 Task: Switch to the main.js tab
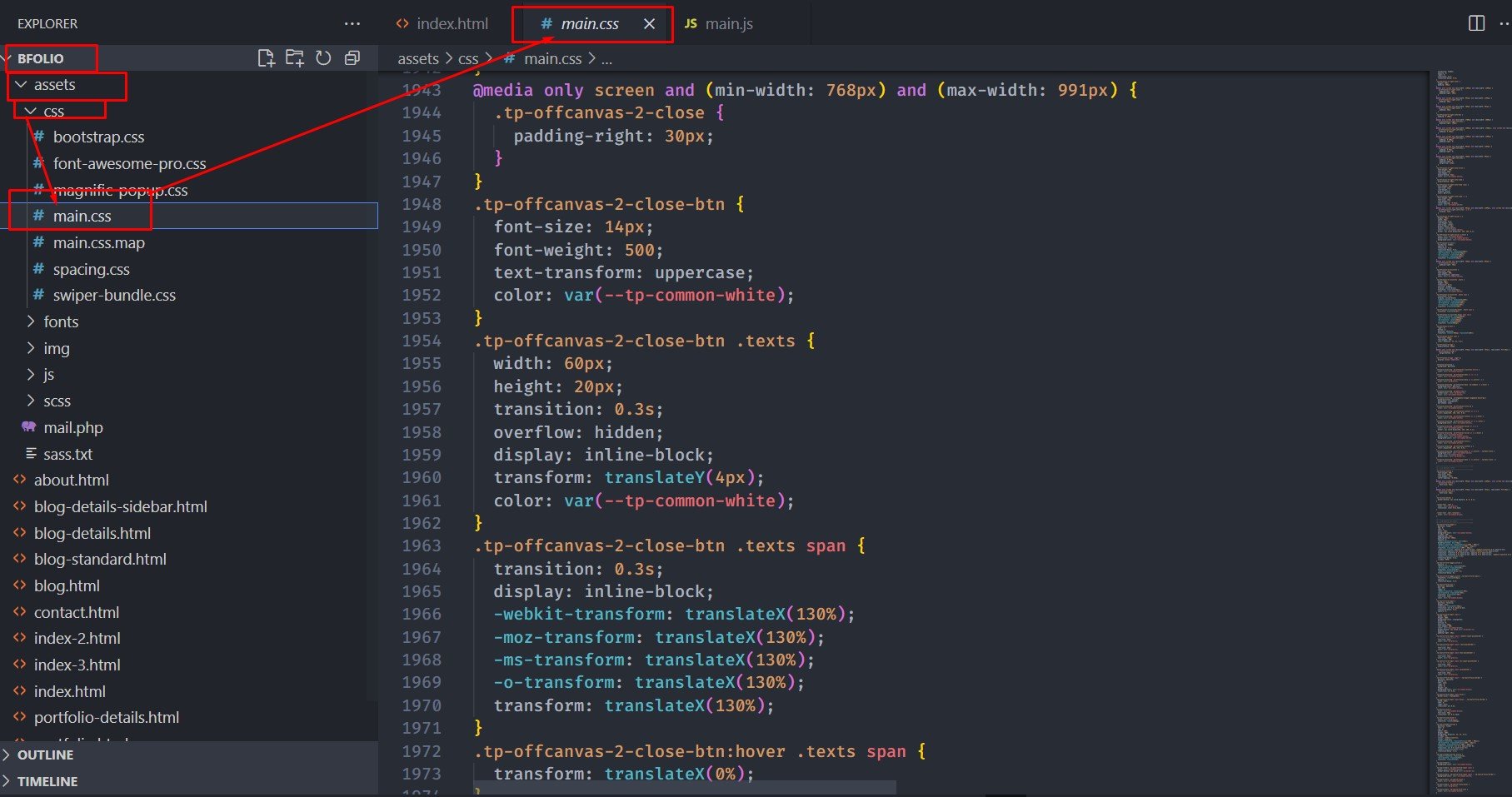728,24
